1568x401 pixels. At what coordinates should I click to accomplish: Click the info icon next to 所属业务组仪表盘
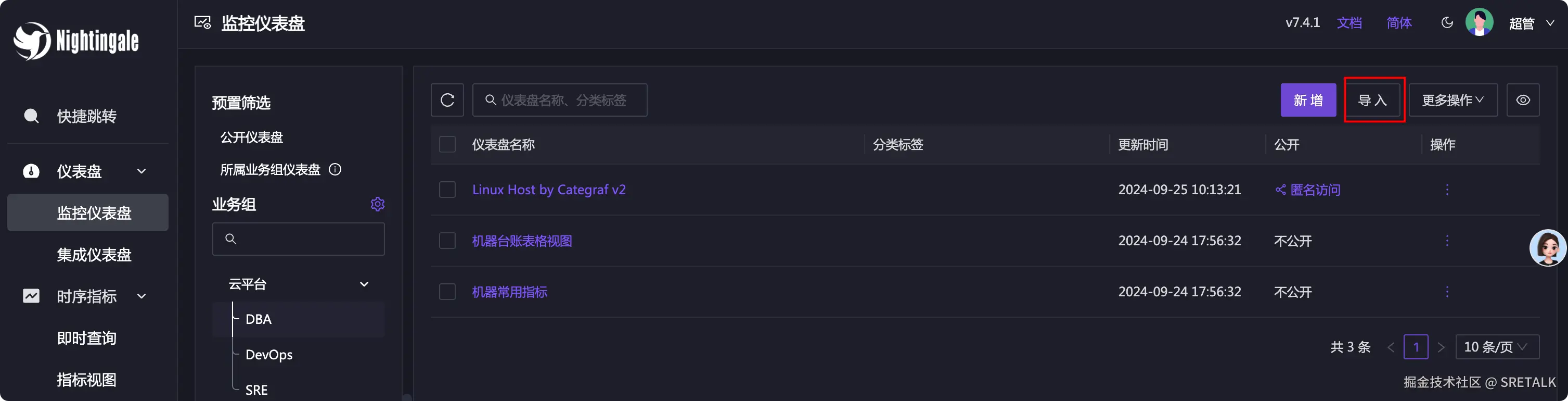(335, 169)
